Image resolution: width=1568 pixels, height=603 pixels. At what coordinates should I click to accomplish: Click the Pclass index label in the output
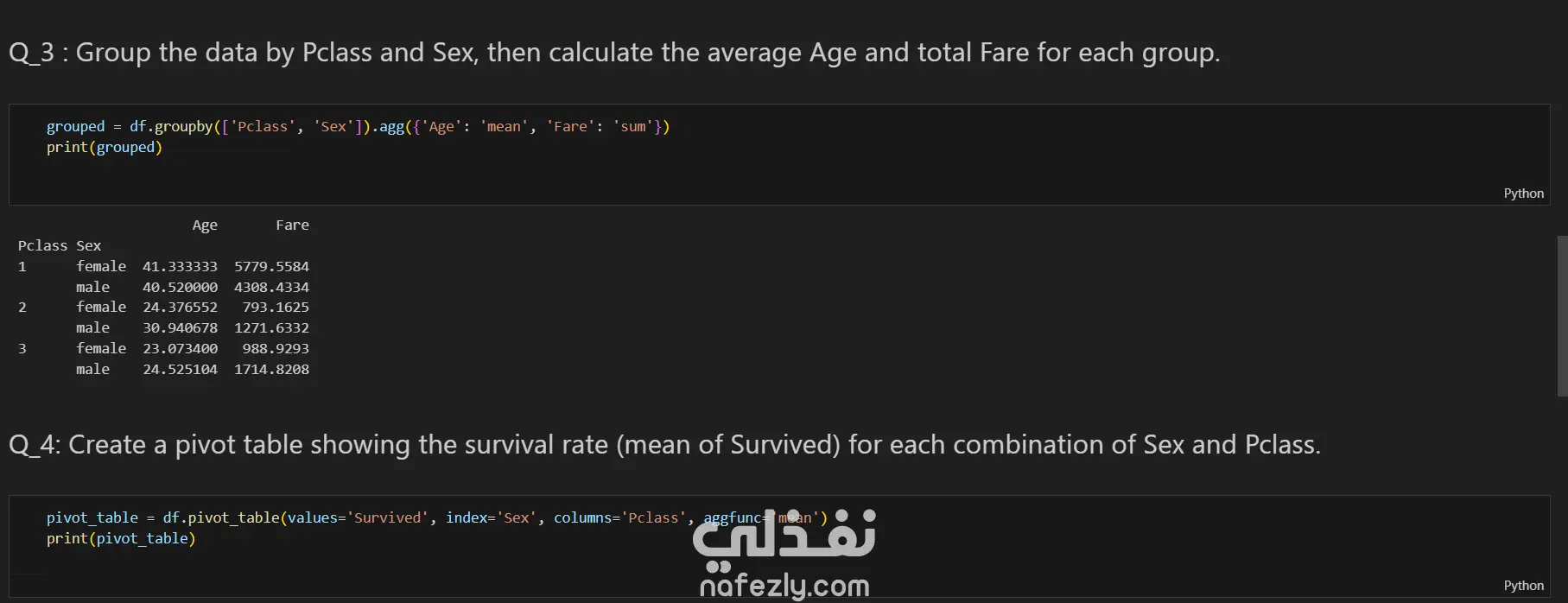point(42,246)
